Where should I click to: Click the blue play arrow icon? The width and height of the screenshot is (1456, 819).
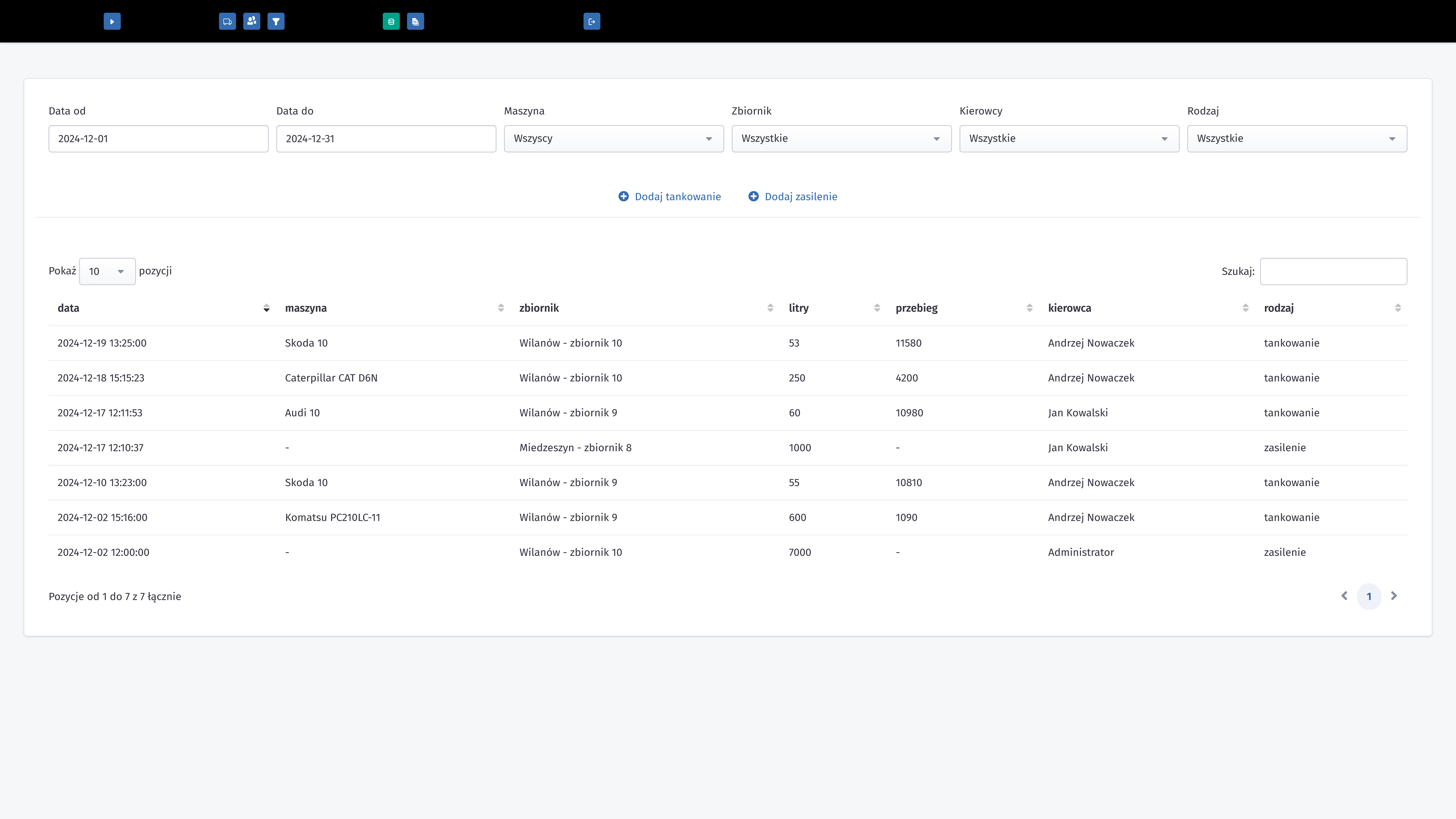pyautogui.click(x=112, y=21)
